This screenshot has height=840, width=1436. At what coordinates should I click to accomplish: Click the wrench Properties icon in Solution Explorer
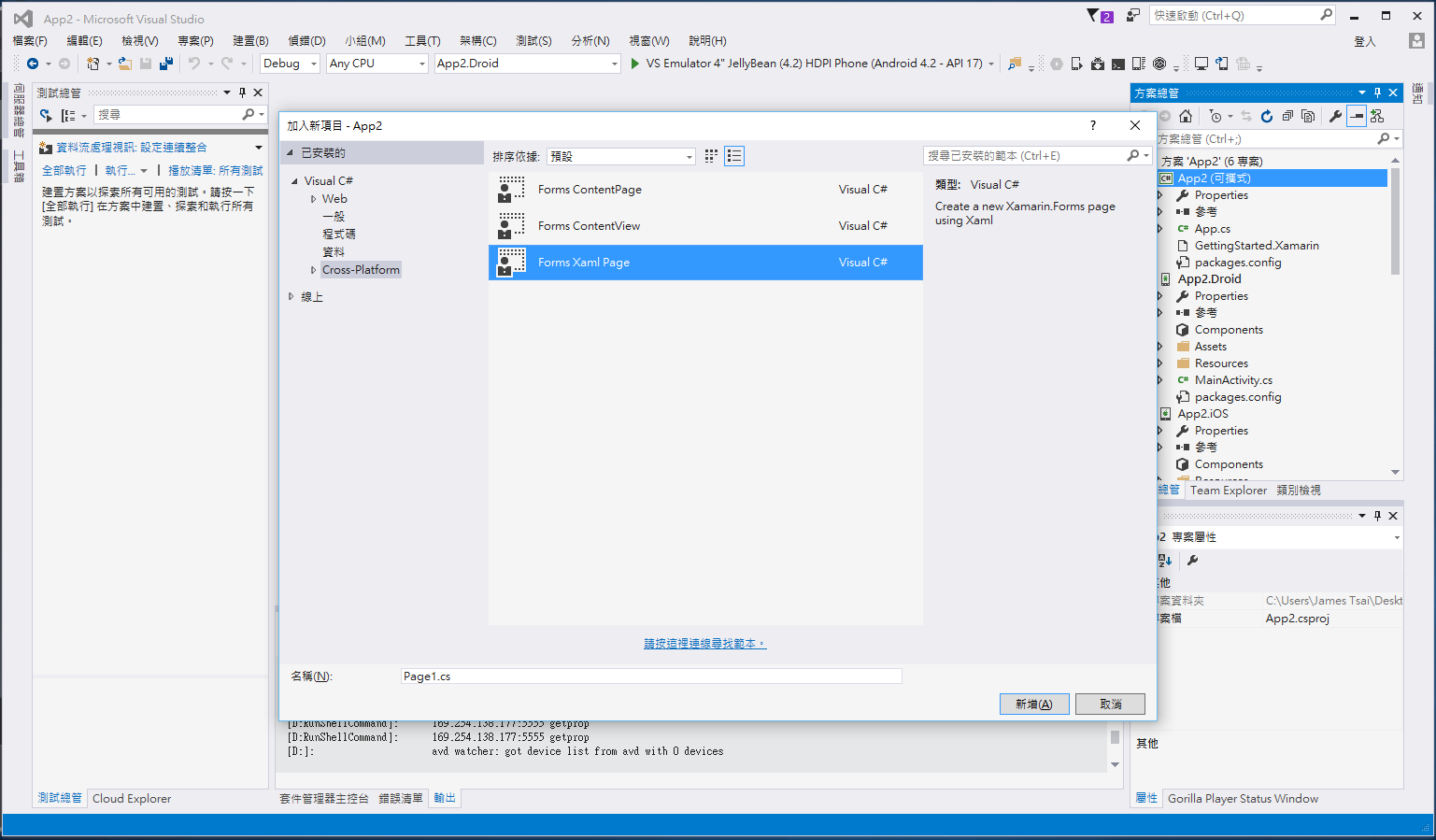[x=1336, y=116]
